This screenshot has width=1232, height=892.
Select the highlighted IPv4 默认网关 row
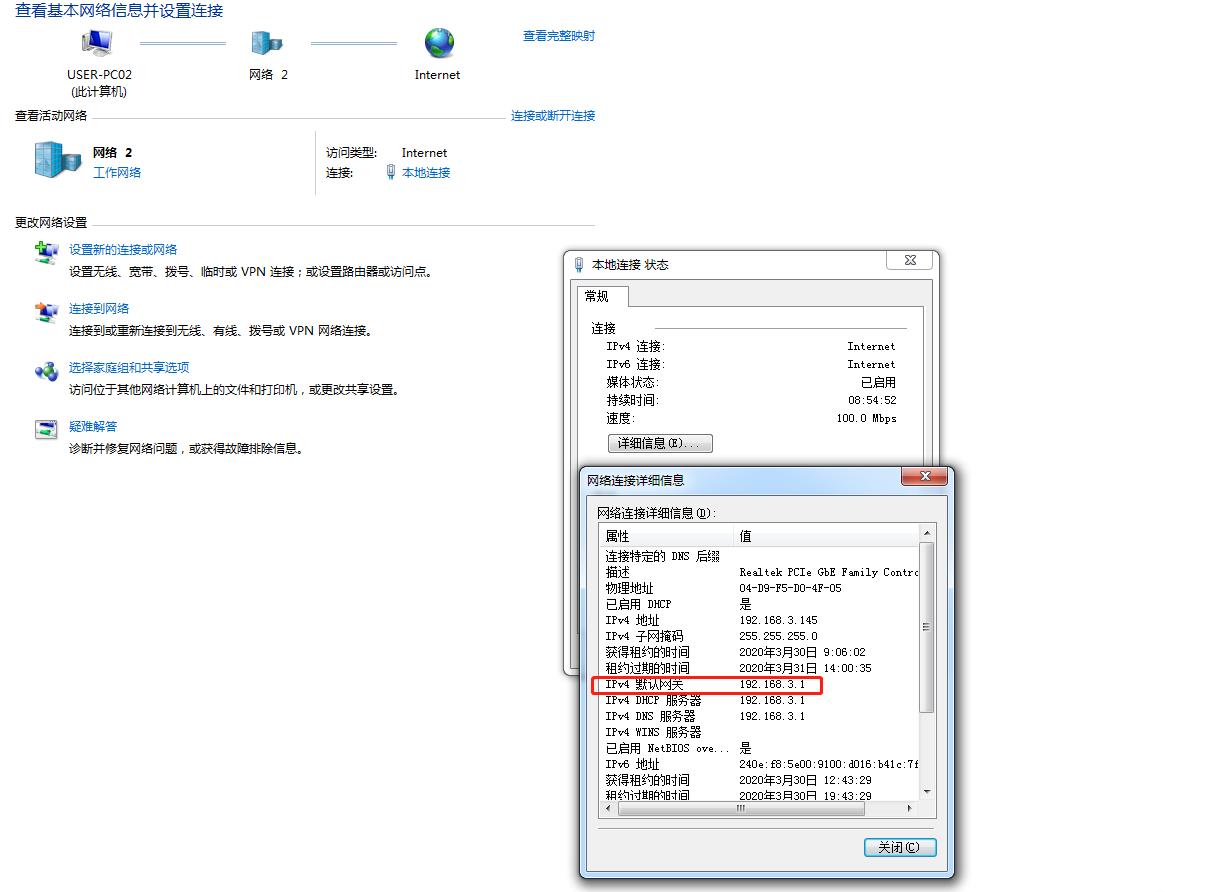(x=707, y=685)
